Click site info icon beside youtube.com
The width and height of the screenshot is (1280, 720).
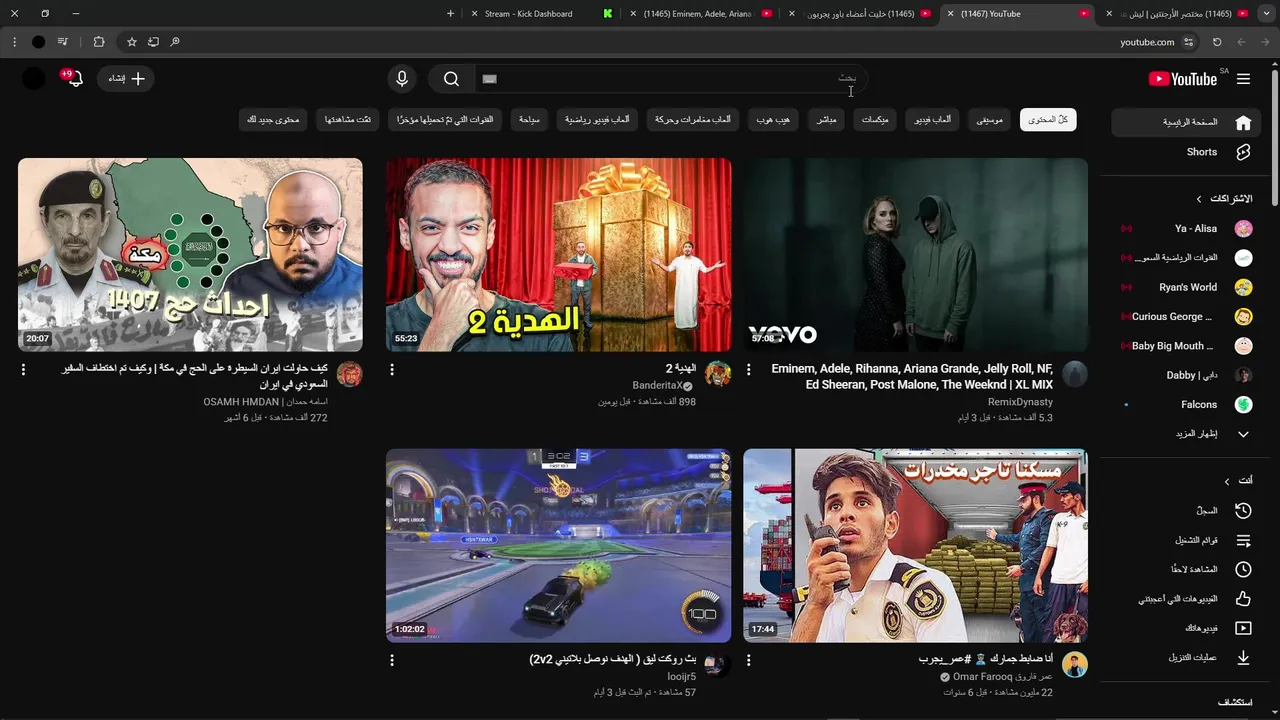(1188, 42)
